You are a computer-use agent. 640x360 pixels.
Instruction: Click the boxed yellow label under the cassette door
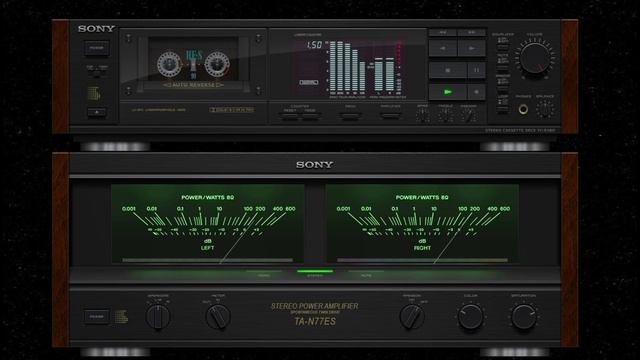tap(232, 110)
